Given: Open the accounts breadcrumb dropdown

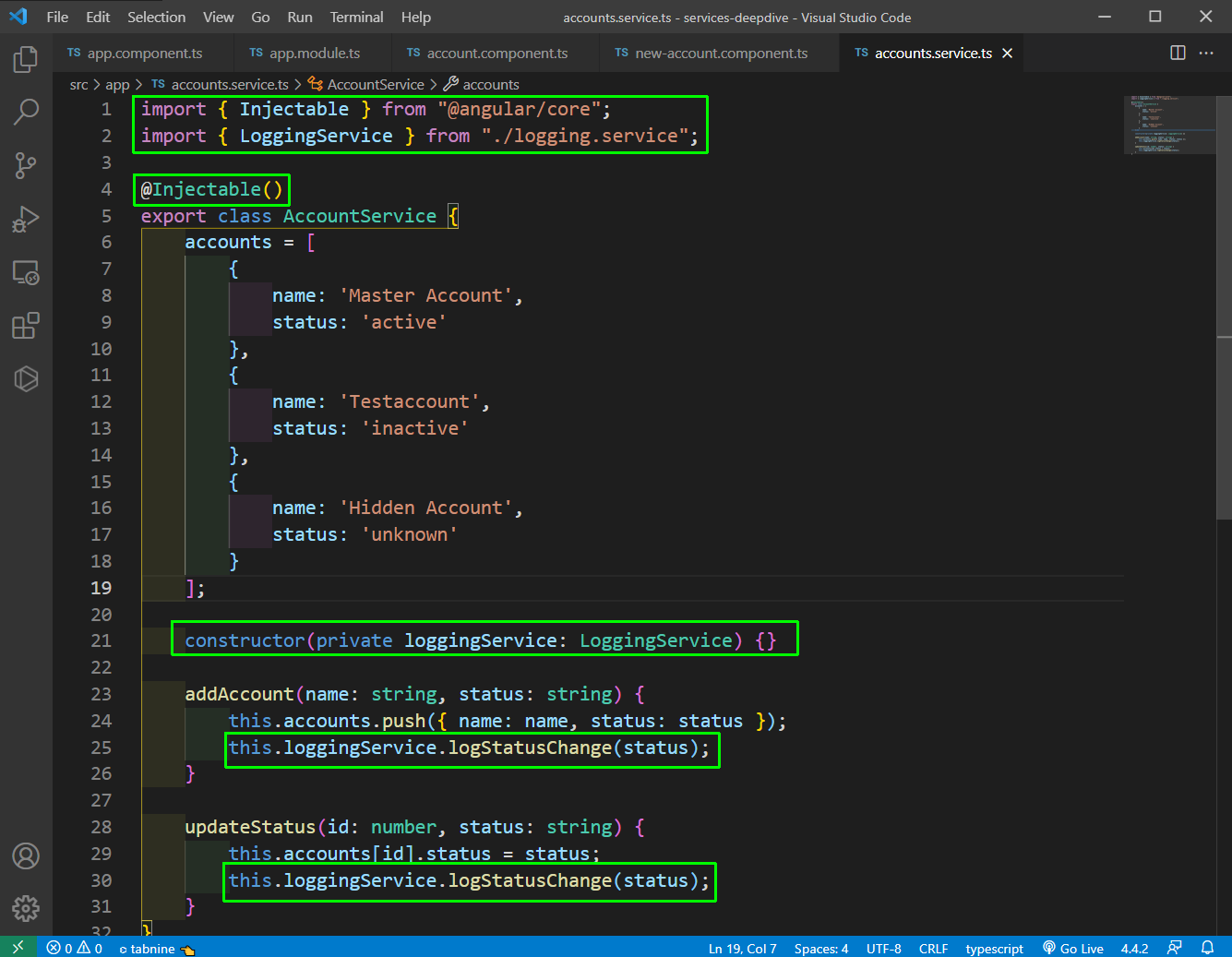Looking at the screenshot, I should pos(490,84).
